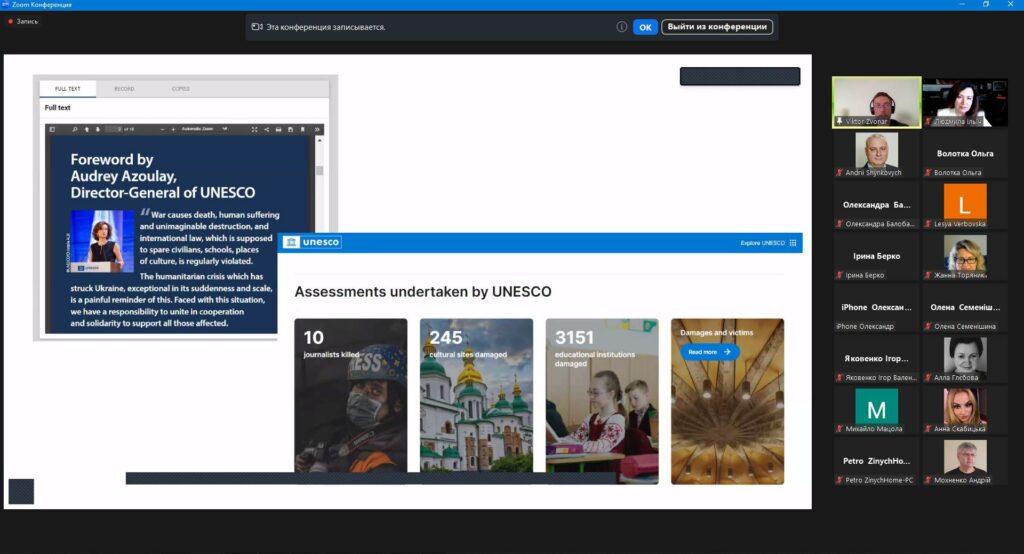The width and height of the screenshot is (1024, 554).
Task: Open the PDF find magnifier tool
Action: click(74, 129)
